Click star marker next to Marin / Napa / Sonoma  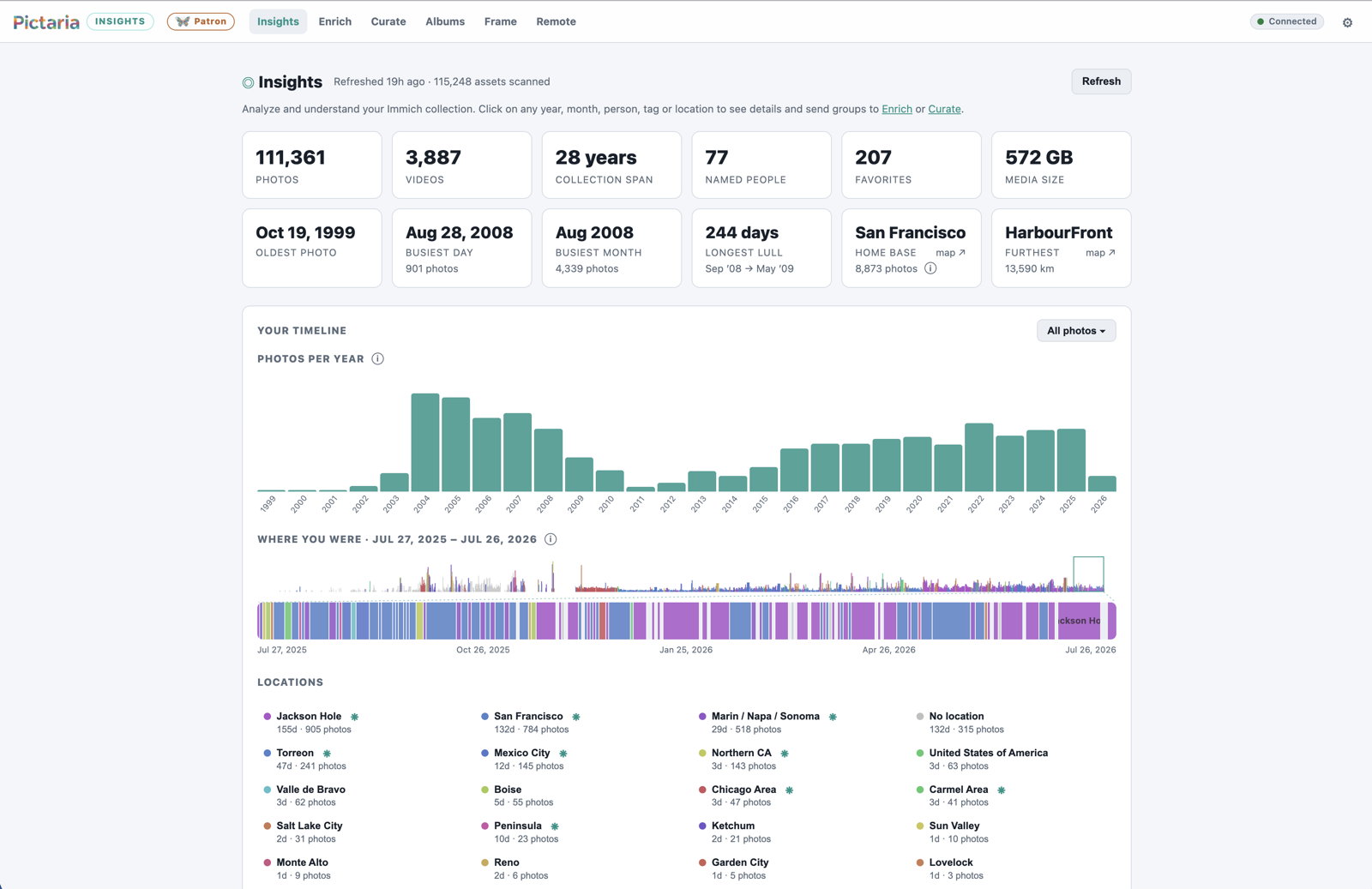(833, 717)
